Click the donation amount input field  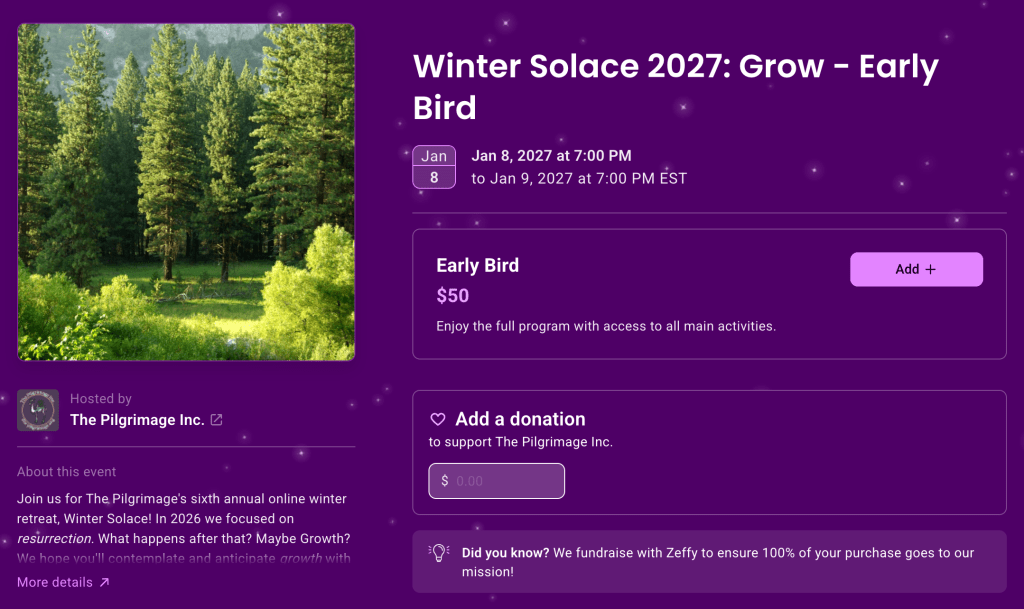pyautogui.click(x=496, y=481)
